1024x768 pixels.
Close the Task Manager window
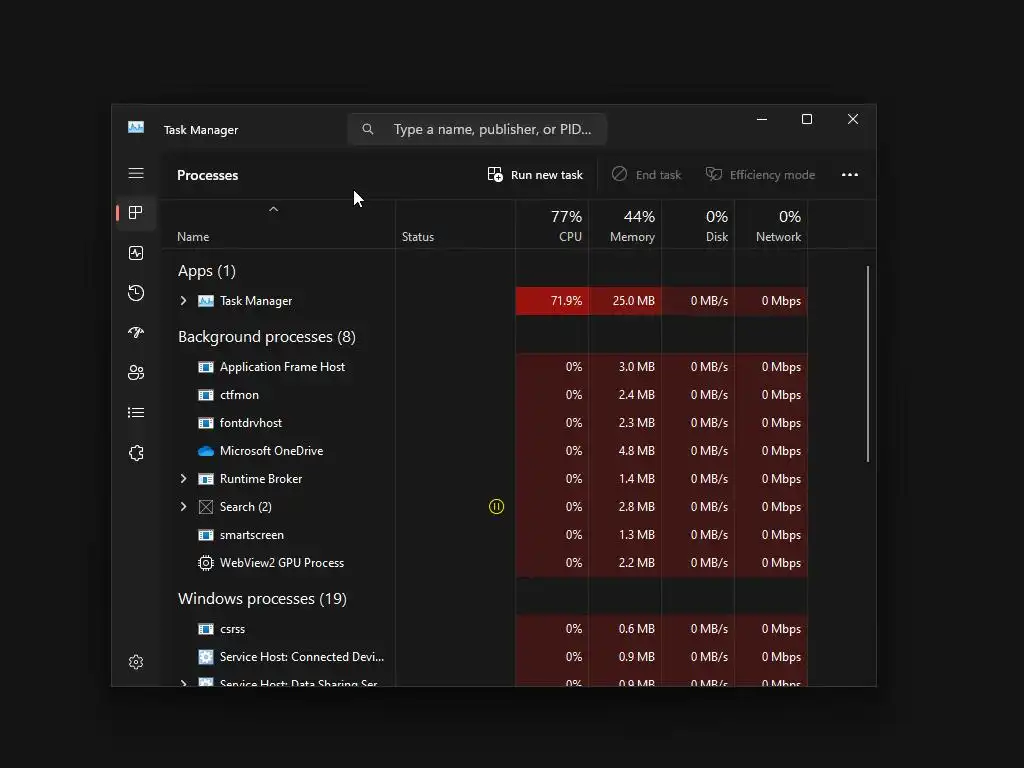tap(853, 119)
